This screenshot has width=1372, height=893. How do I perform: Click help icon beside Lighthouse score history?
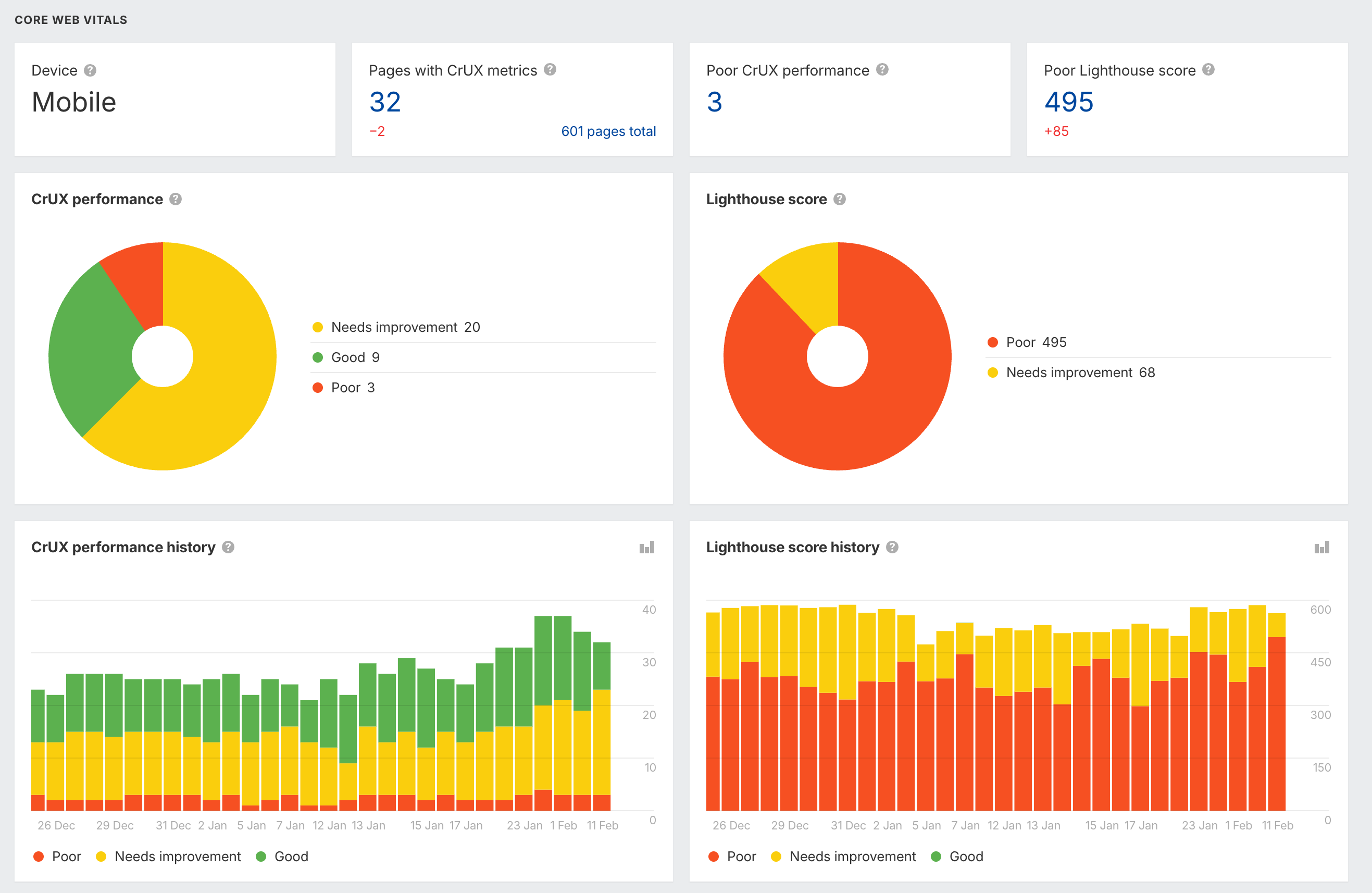pos(892,547)
